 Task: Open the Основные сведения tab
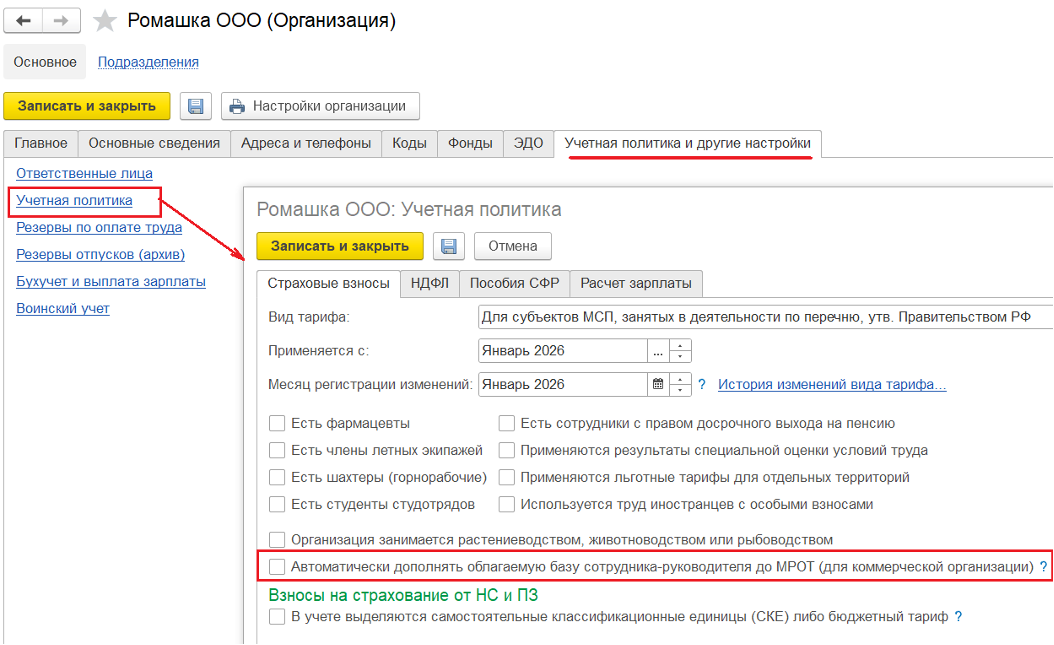coord(154,143)
